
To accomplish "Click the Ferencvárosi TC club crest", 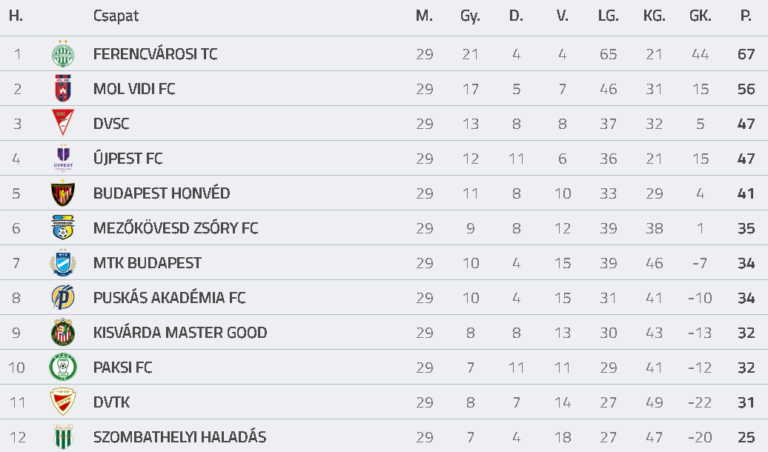I will coord(63,54).
